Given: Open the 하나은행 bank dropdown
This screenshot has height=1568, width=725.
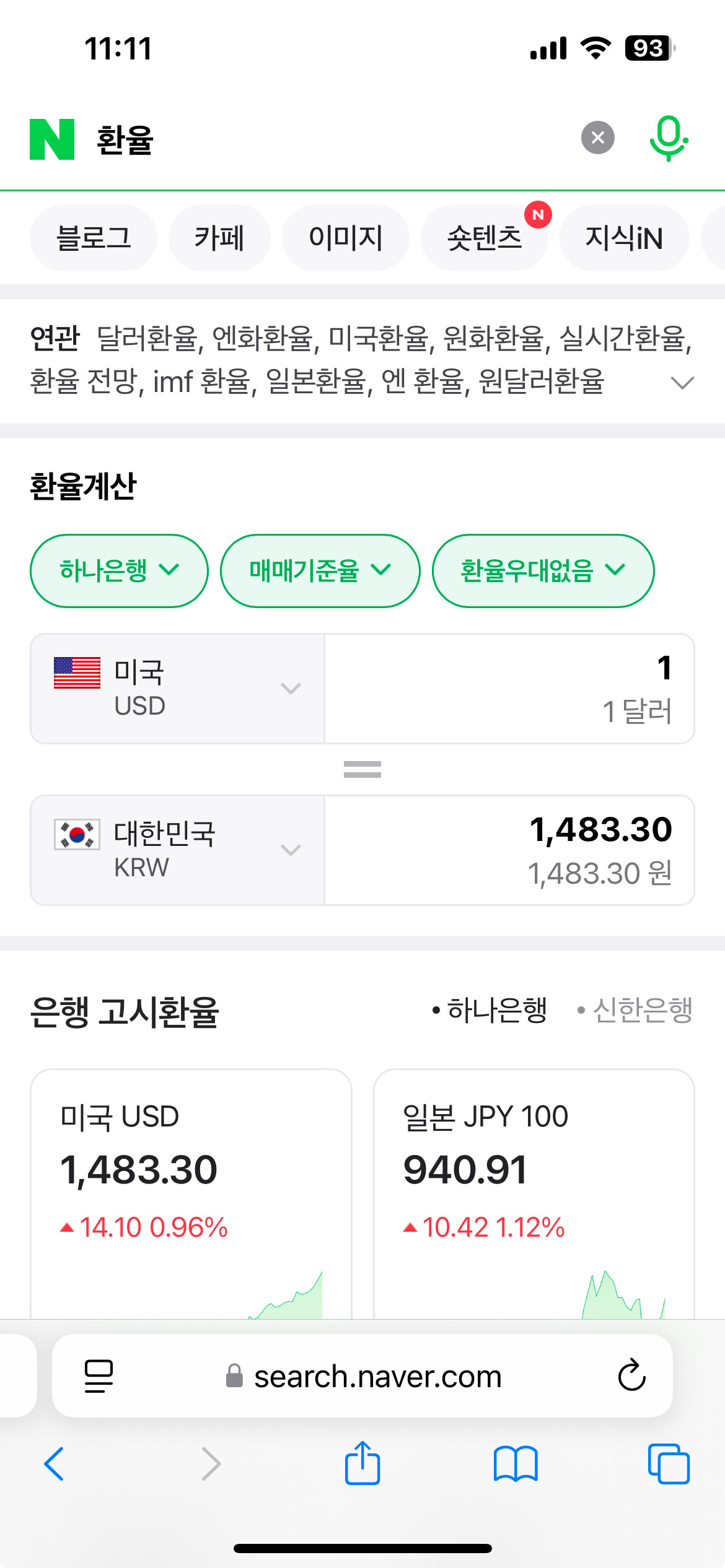Looking at the screenshot, I should 119,570.
